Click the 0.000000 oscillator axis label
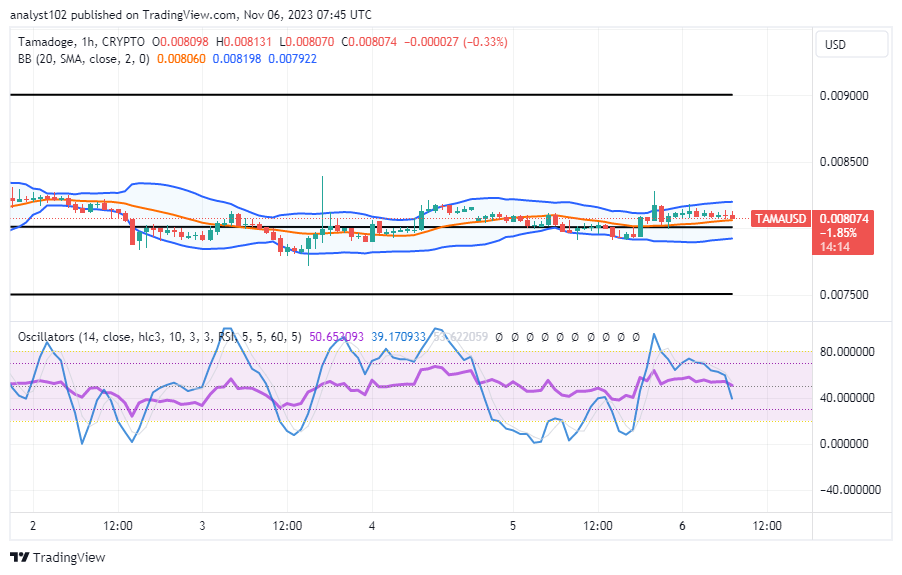Viewport: 902px width, 575px height. [844, 444]
